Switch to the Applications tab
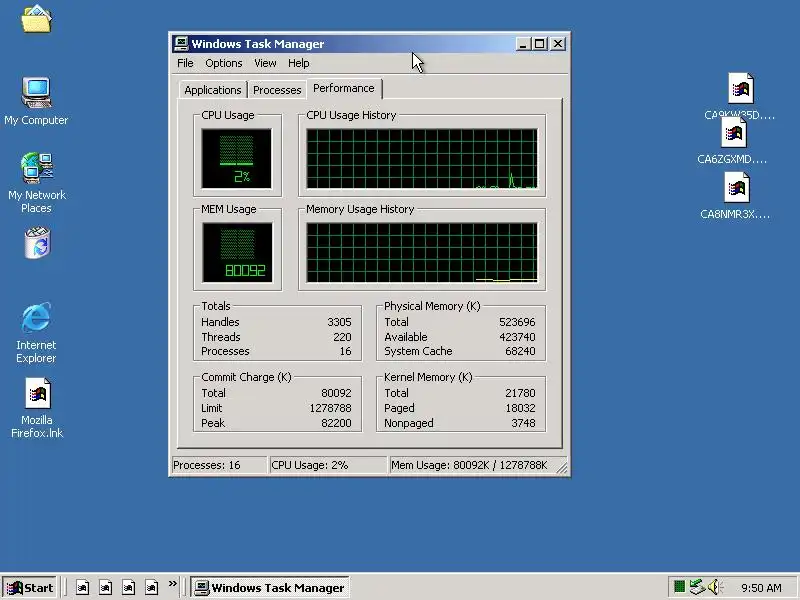Screen dimensions: 800x600 pos(213,90)
